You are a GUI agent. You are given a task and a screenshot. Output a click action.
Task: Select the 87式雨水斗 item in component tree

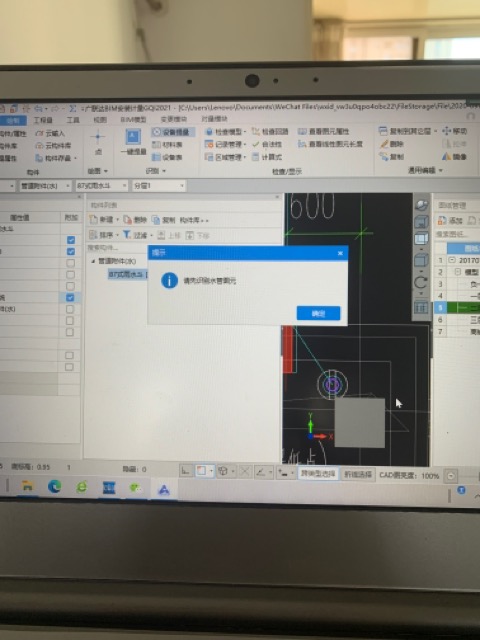(x=127, y=275)
